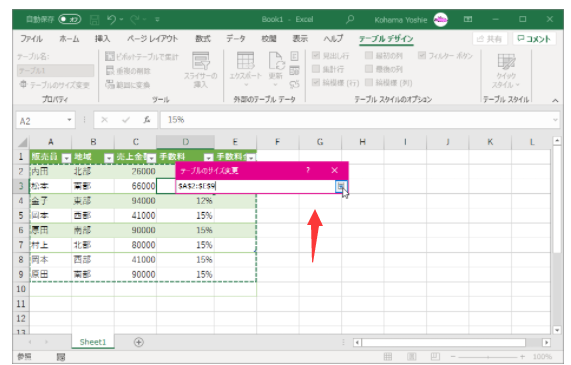Click the formula bar cancel X icon
The height and width of the screenshot is (365, 571).
pyautogui.click(x=105, y=120)
